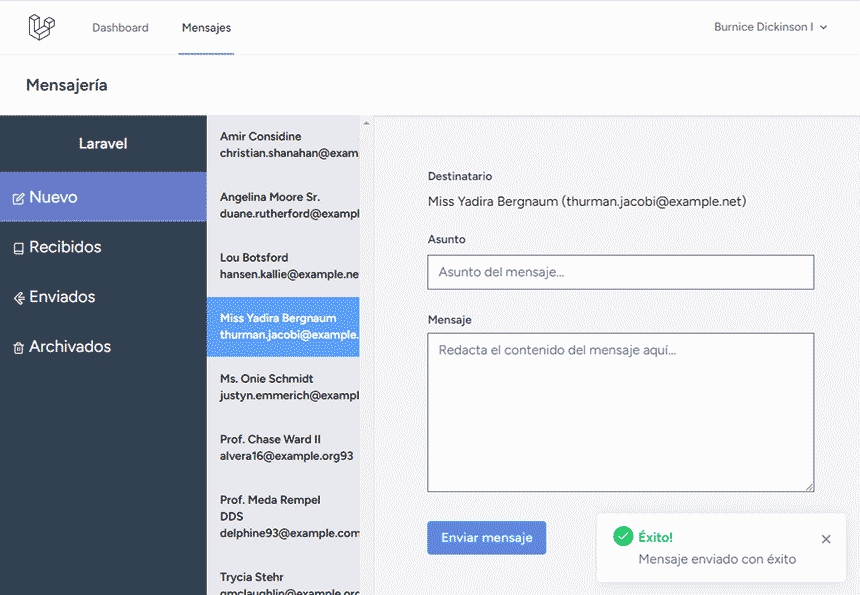Select Prof. Chase Ward II contact
This screenshot has height=595, width=860.
click(284, 447)
